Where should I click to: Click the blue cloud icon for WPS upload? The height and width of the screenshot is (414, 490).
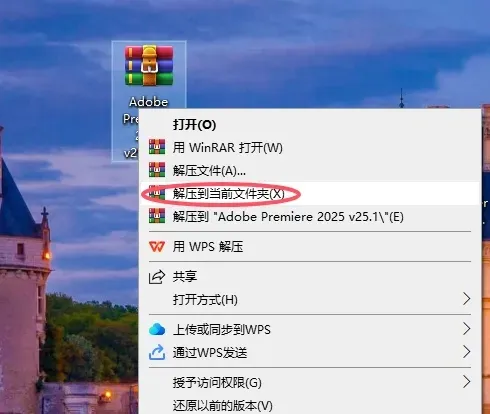point(157,329)
